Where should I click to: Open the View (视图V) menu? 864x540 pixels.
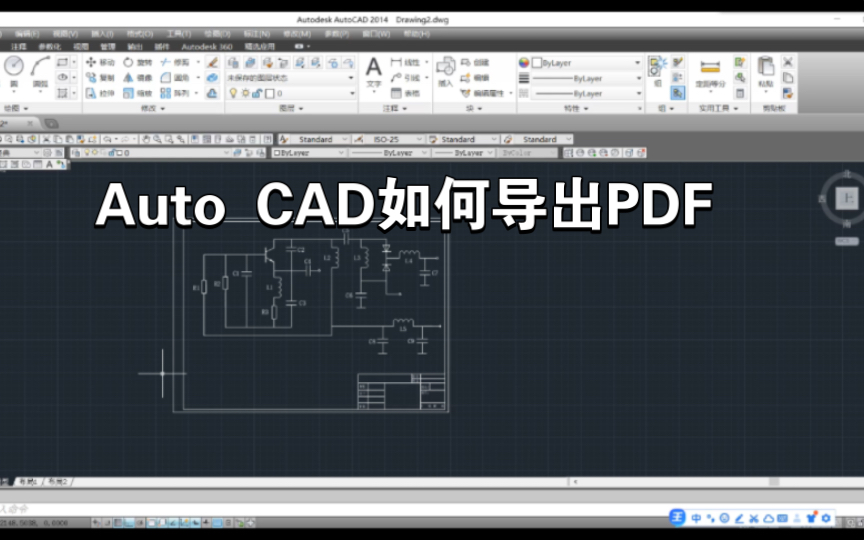click(65, 34)
